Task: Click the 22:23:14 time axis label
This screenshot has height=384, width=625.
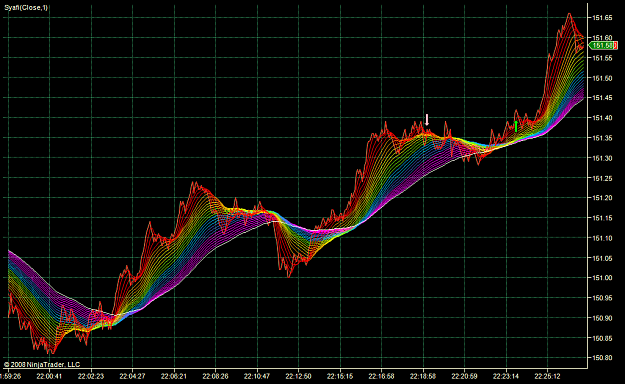Action: [506, 376]
